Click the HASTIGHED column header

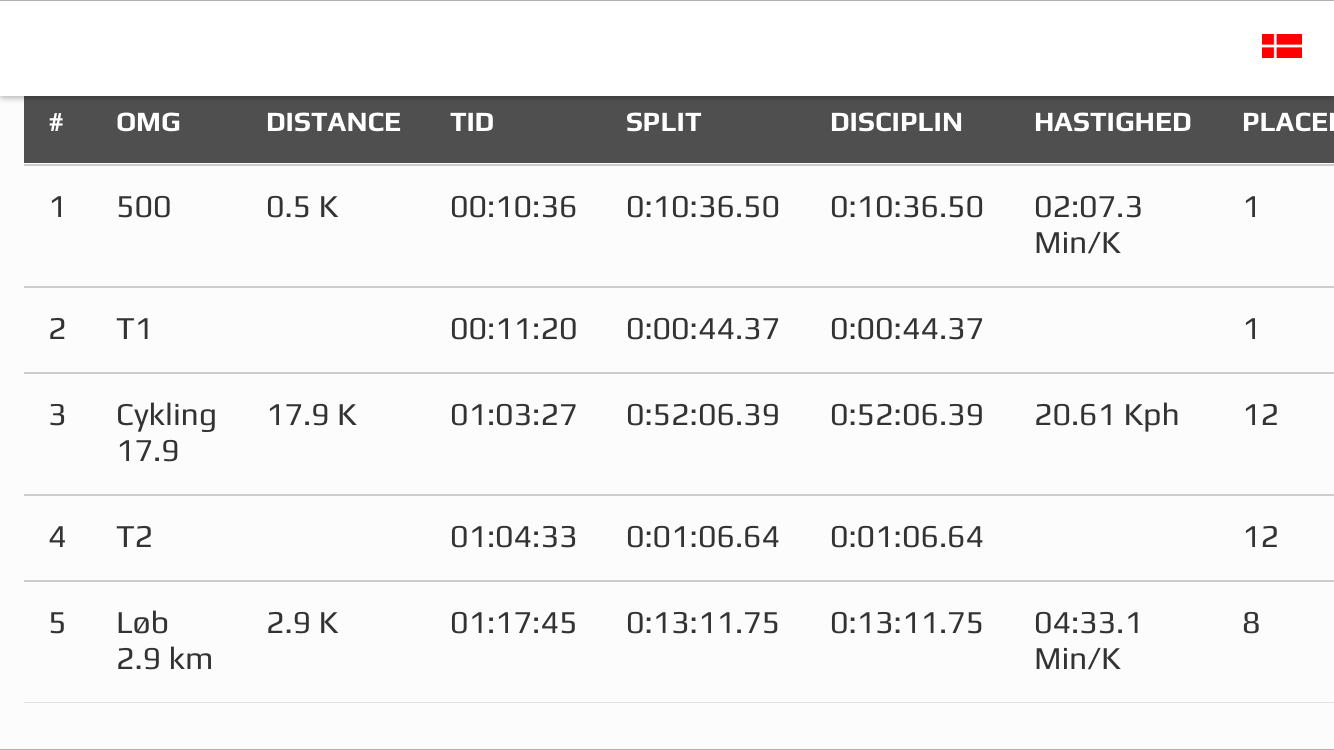pos(1112,122)
